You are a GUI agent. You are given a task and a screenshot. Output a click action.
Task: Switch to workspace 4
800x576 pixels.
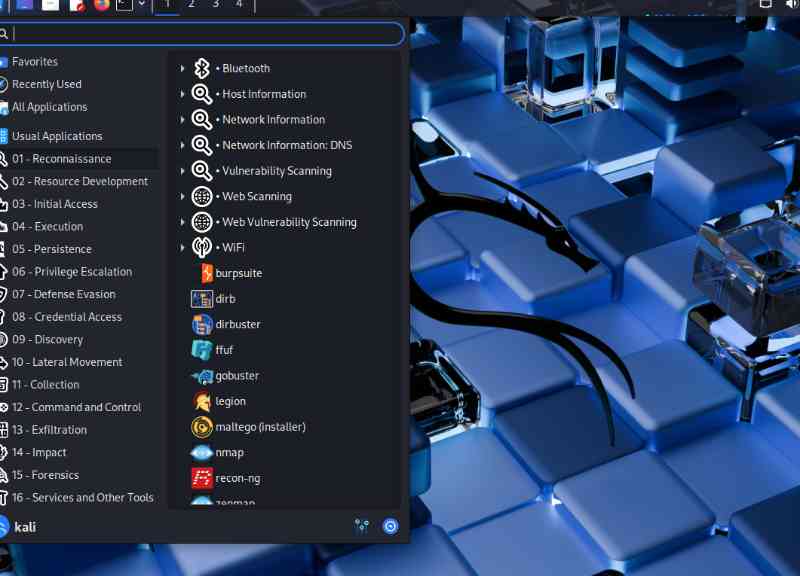click(239, 5)
